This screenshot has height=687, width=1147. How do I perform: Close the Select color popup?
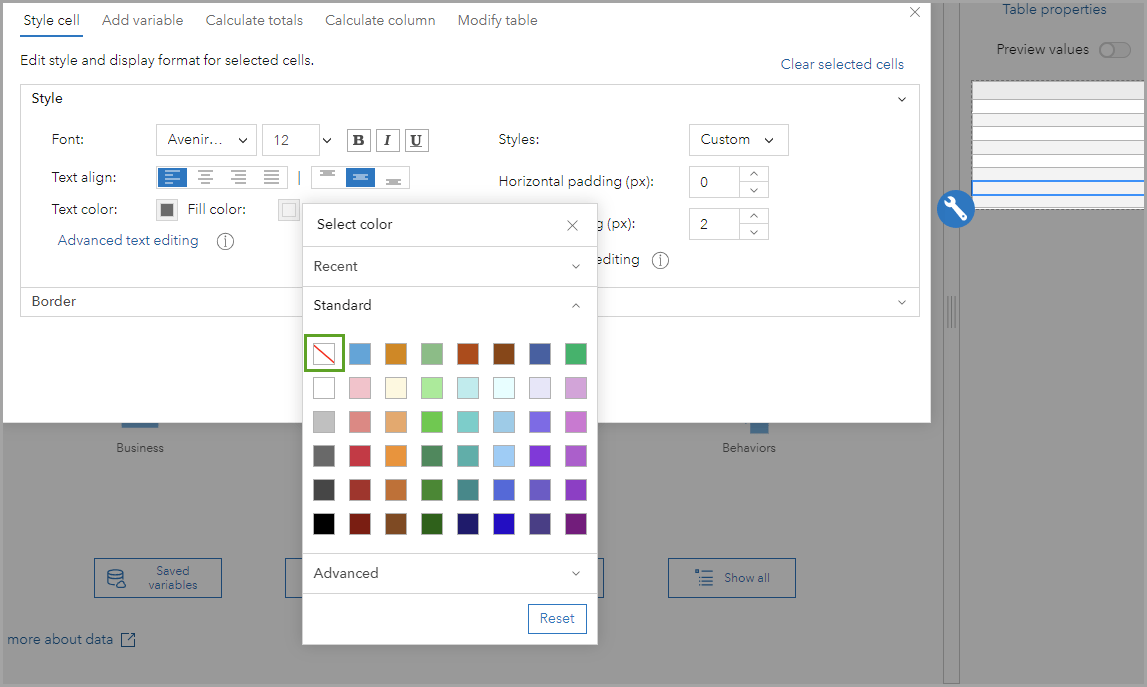(x=572, y=225)
